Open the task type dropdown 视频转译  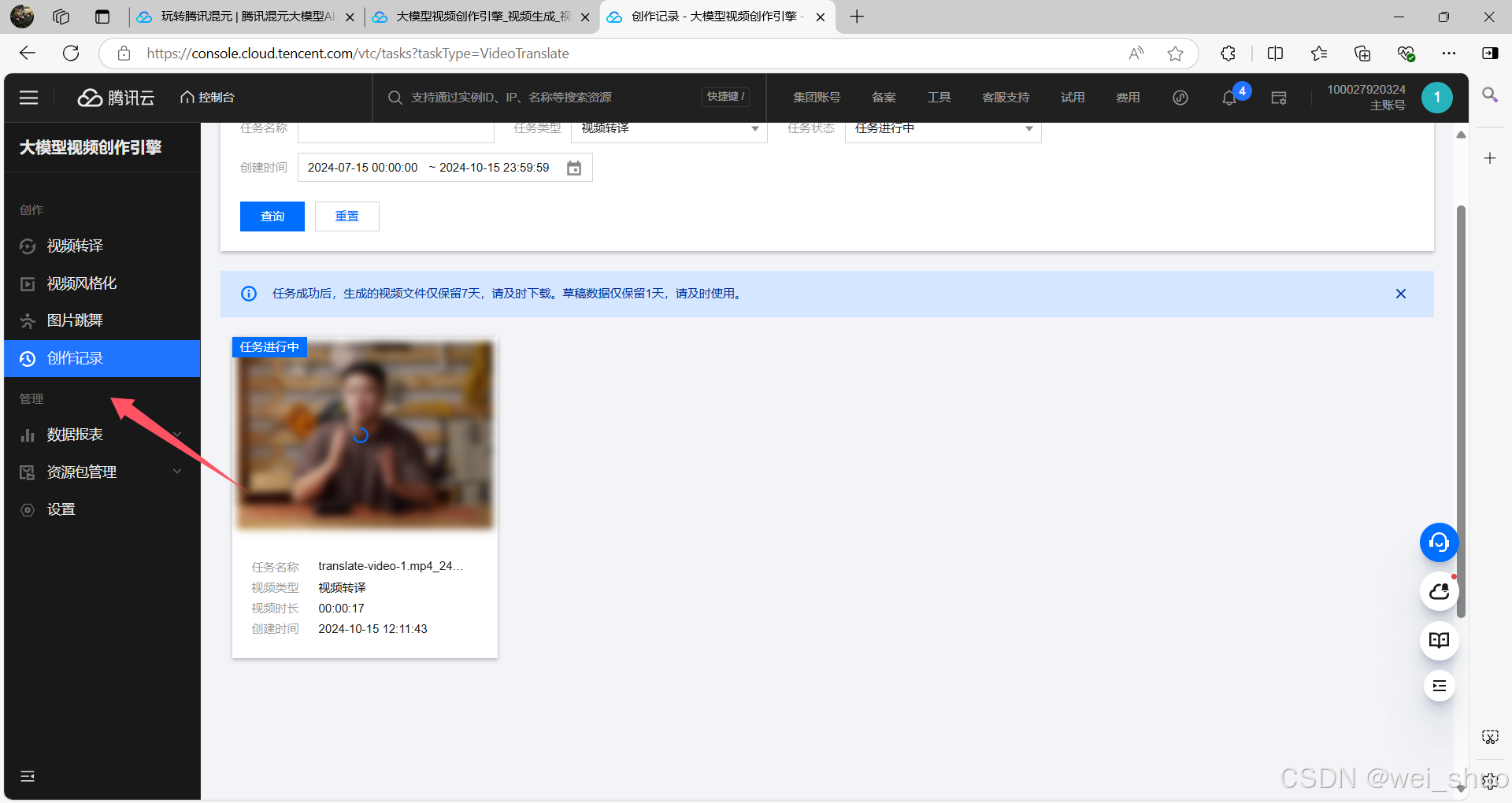669,129
